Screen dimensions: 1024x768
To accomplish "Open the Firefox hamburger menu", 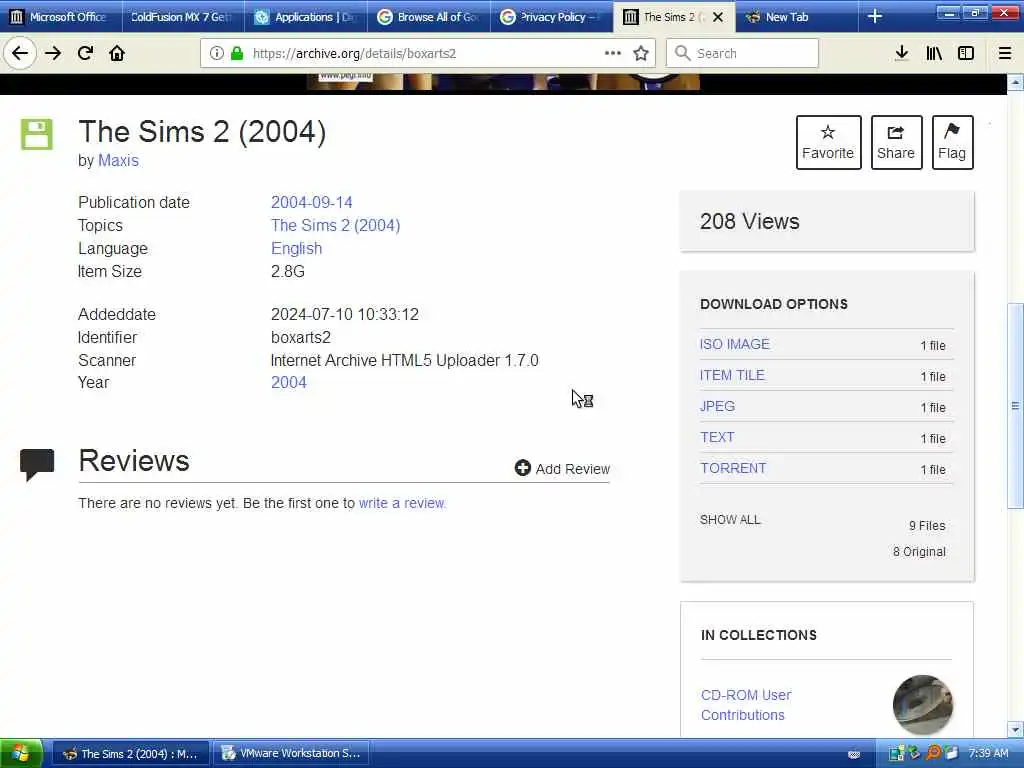I will 1005,54.
